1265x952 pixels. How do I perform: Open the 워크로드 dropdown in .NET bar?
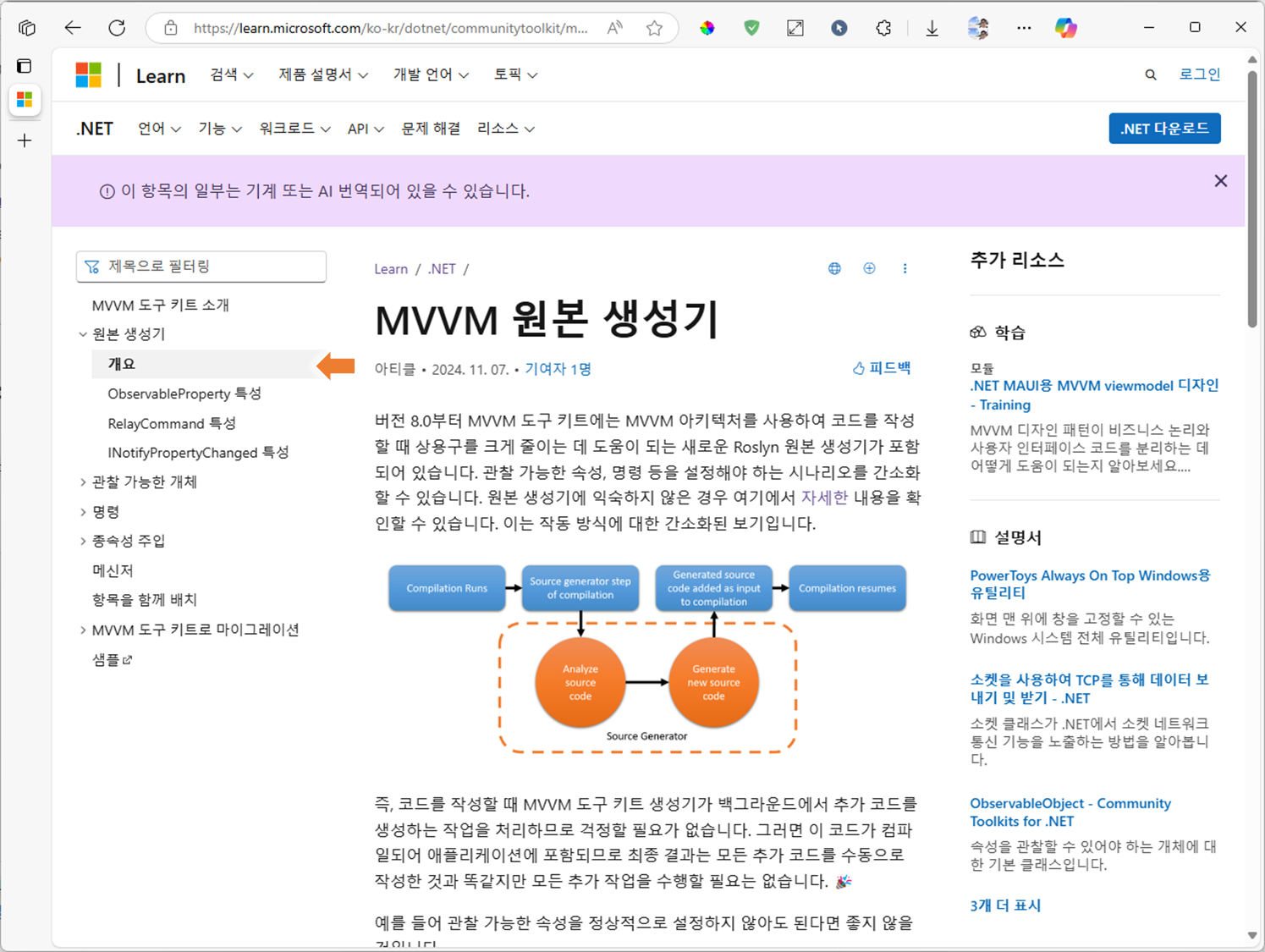[294, 129]
